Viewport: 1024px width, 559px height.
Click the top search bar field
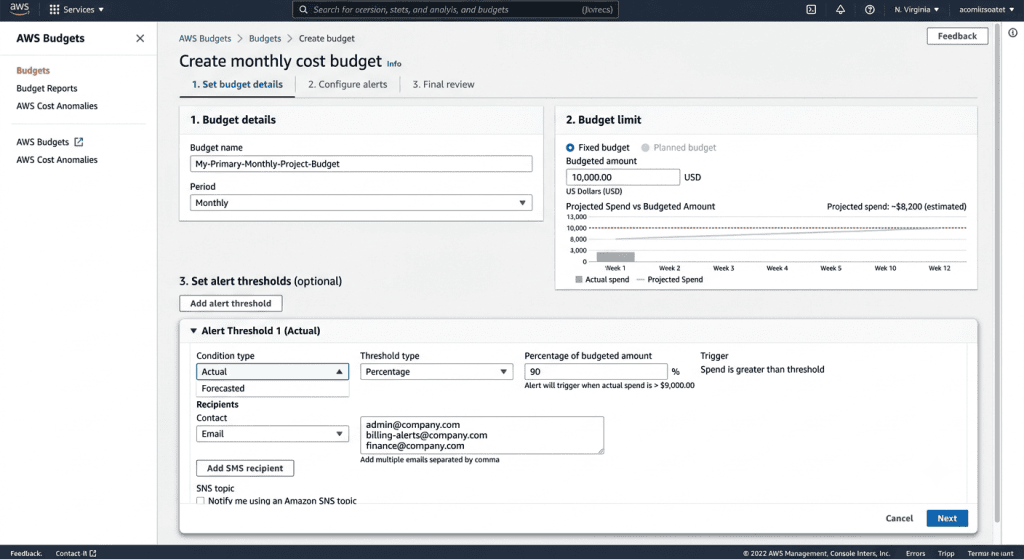point(455,10)
